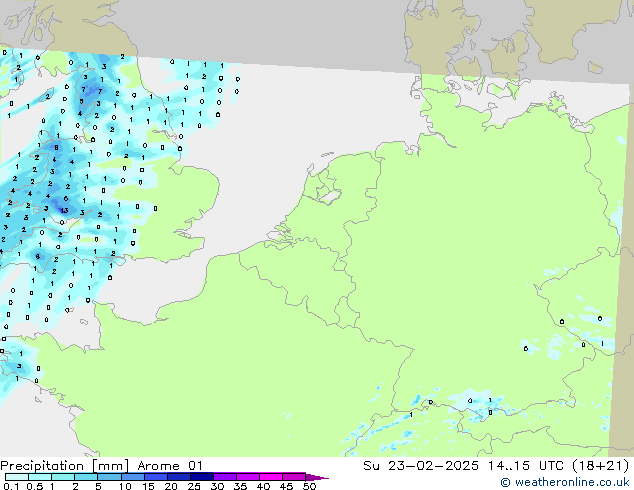Pick the 40–45 mm legend color swatch
This screenshot has width=634, height=490.
coord(271,477)
